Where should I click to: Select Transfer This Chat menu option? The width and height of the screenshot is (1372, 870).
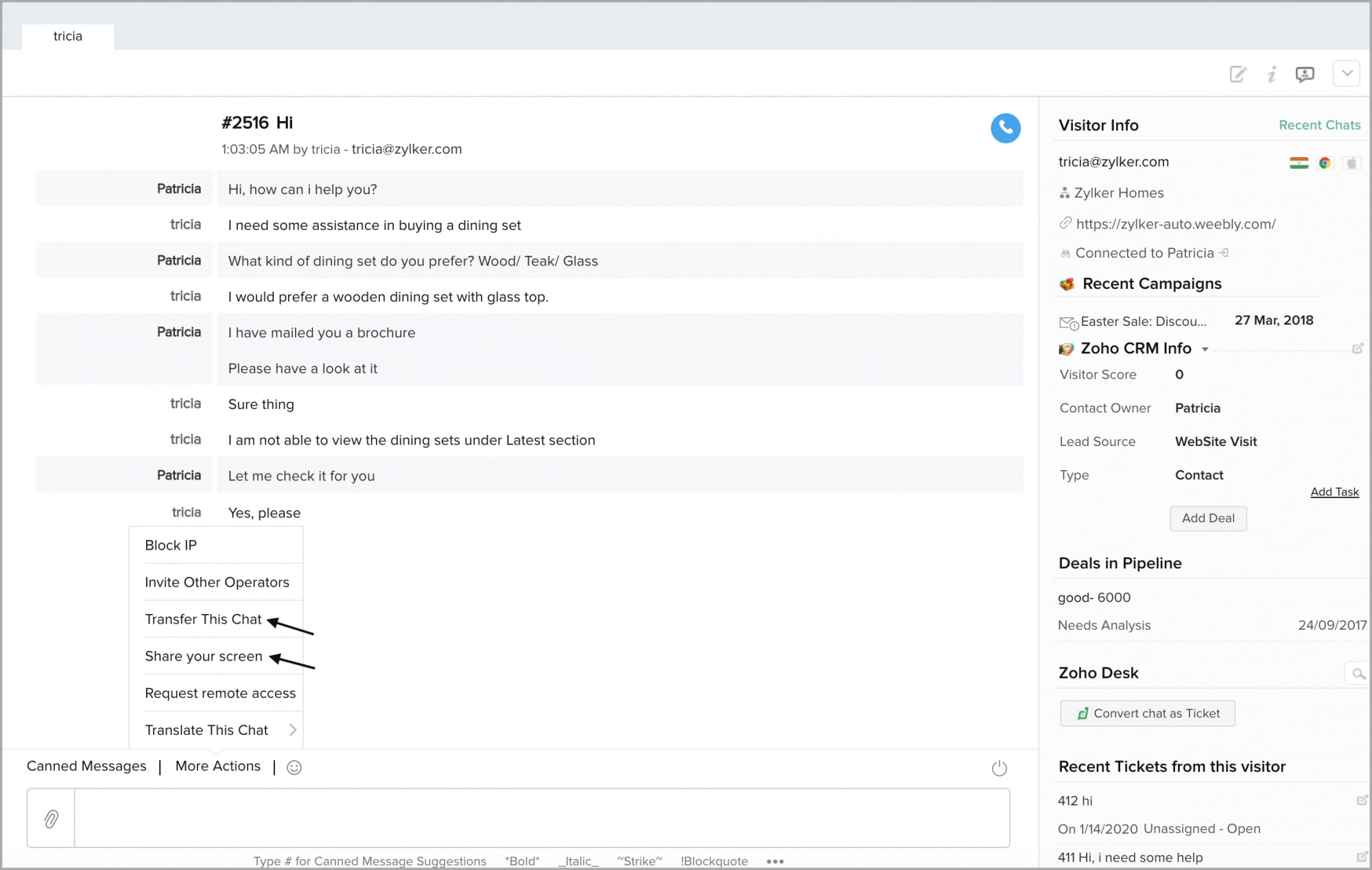point(203,619)
